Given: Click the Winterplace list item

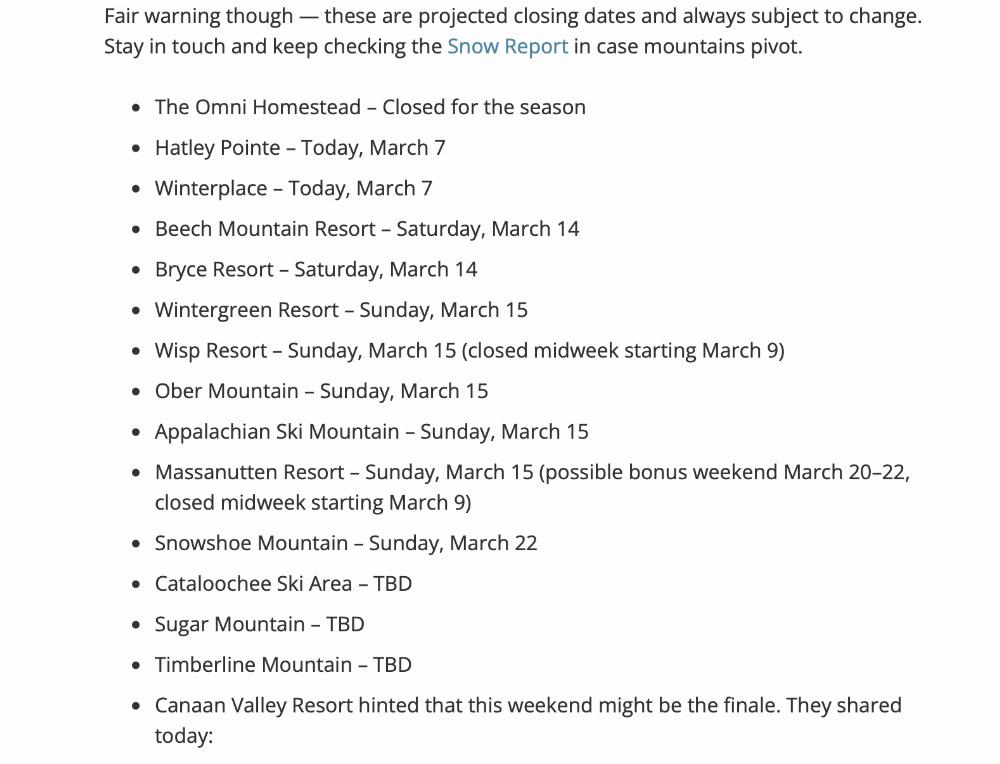Looking at the screenshot, I should (x=293, y=188).
